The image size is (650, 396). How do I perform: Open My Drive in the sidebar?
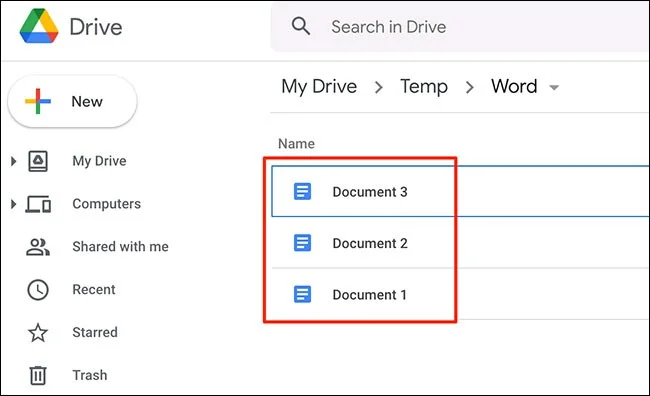[99, 161]
